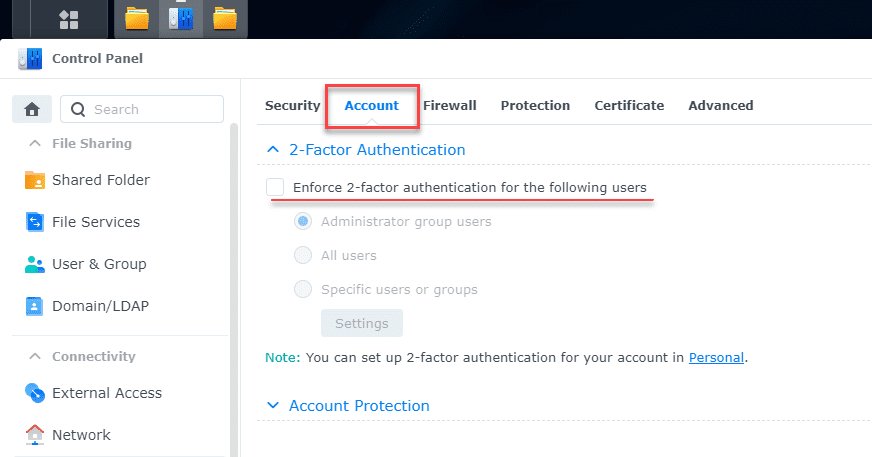This screenshot has width=872, height=457.
Task: Click the Control Panel home icon
Action: 31,109
